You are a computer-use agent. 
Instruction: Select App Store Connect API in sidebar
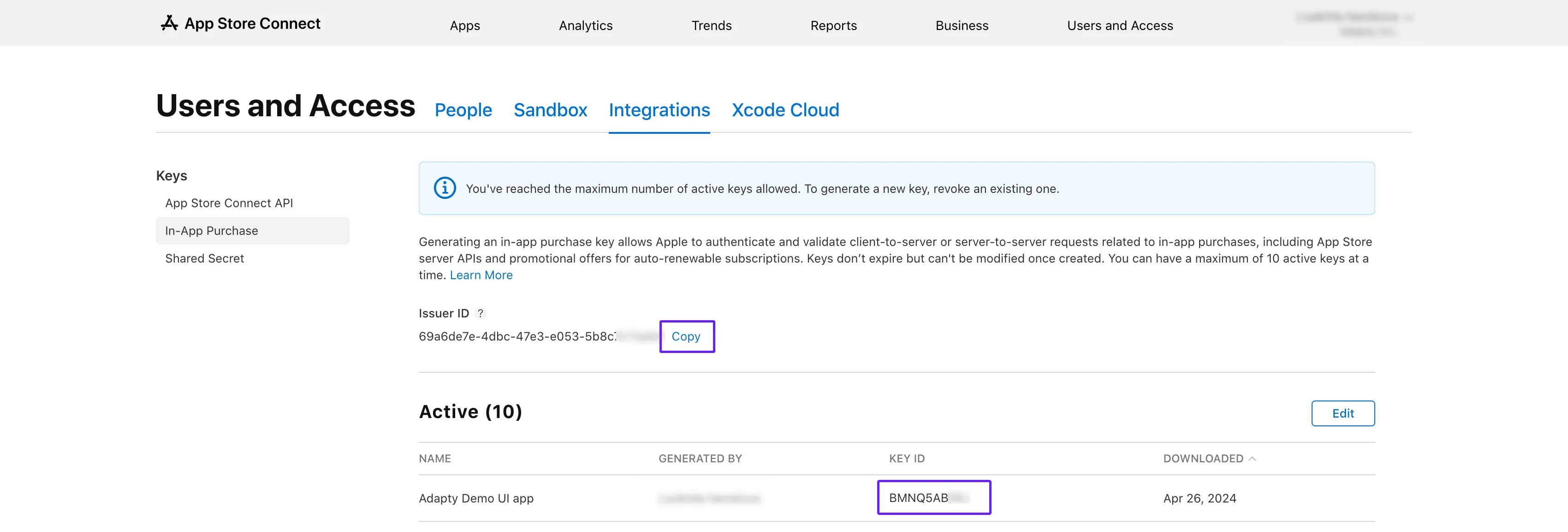point(229,203)
